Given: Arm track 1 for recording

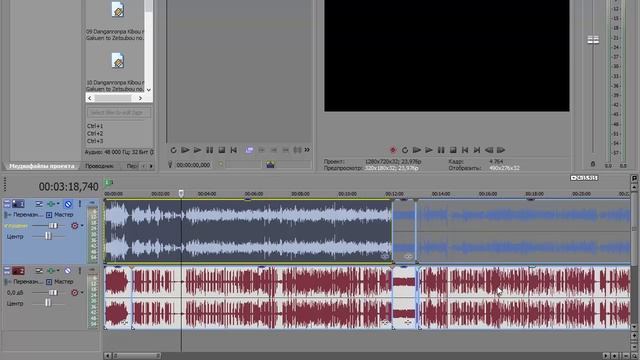Looking at the screenshot, I should (x=74, y=225).
